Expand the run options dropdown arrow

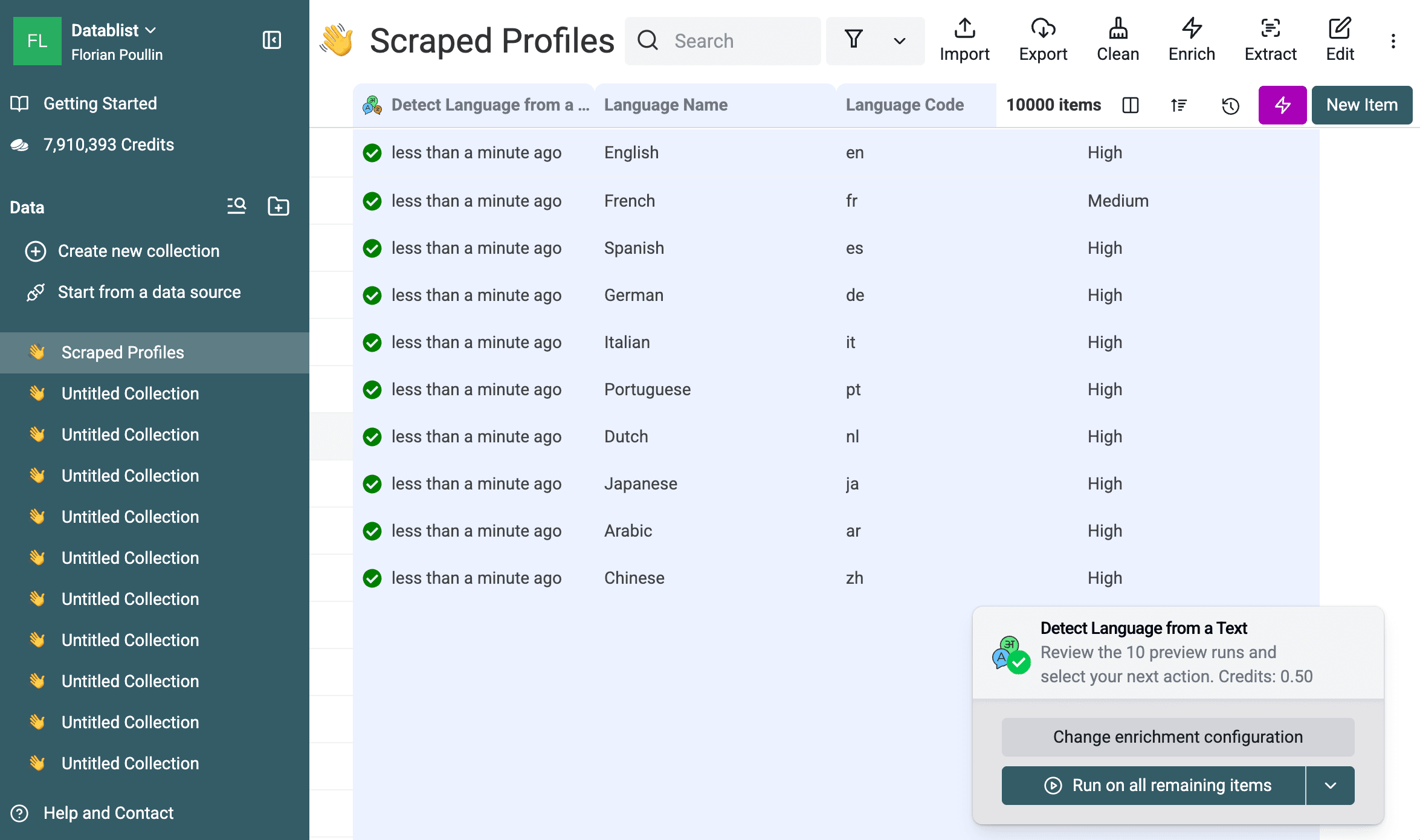(x=1330, y=786)
